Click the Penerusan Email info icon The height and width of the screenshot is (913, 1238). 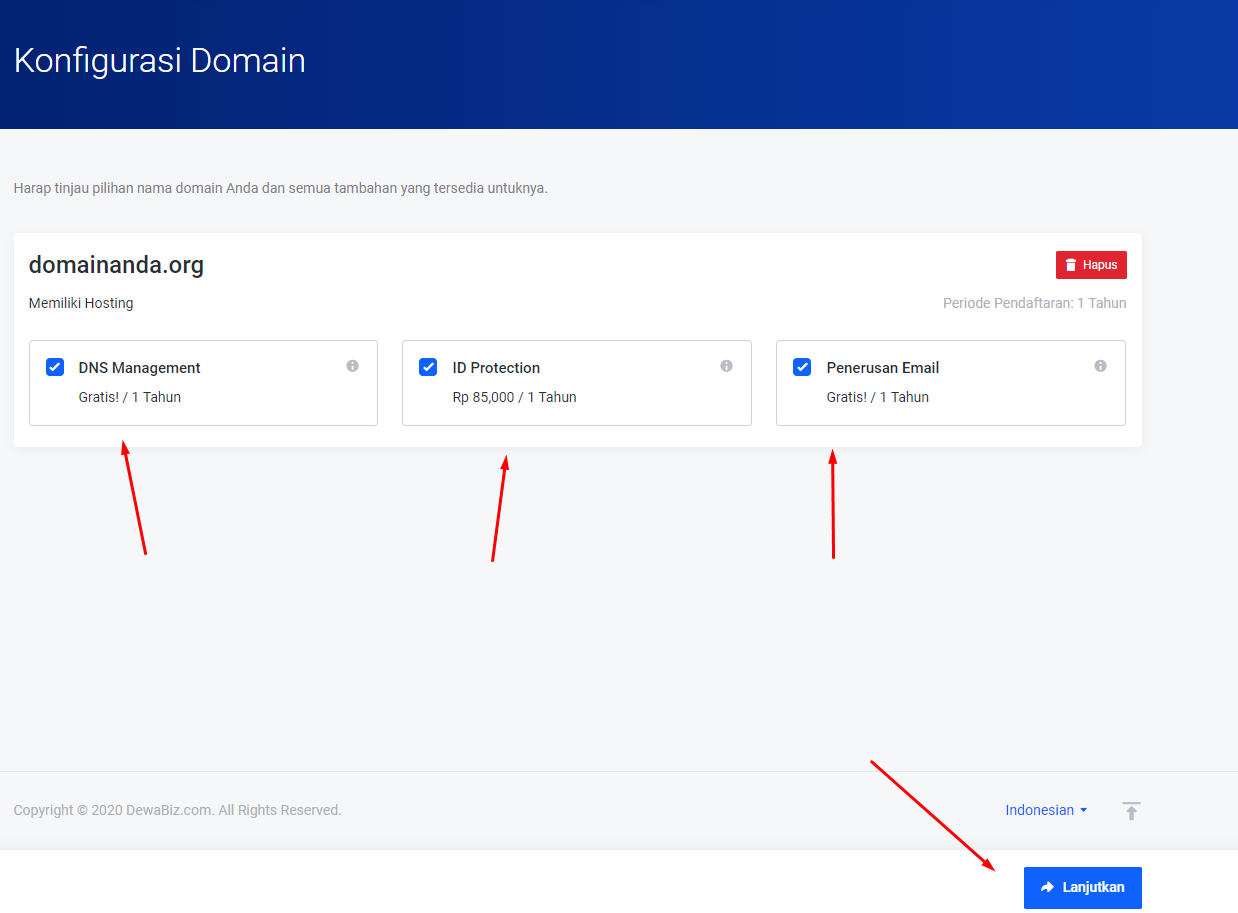click(x=1100, y=366)
